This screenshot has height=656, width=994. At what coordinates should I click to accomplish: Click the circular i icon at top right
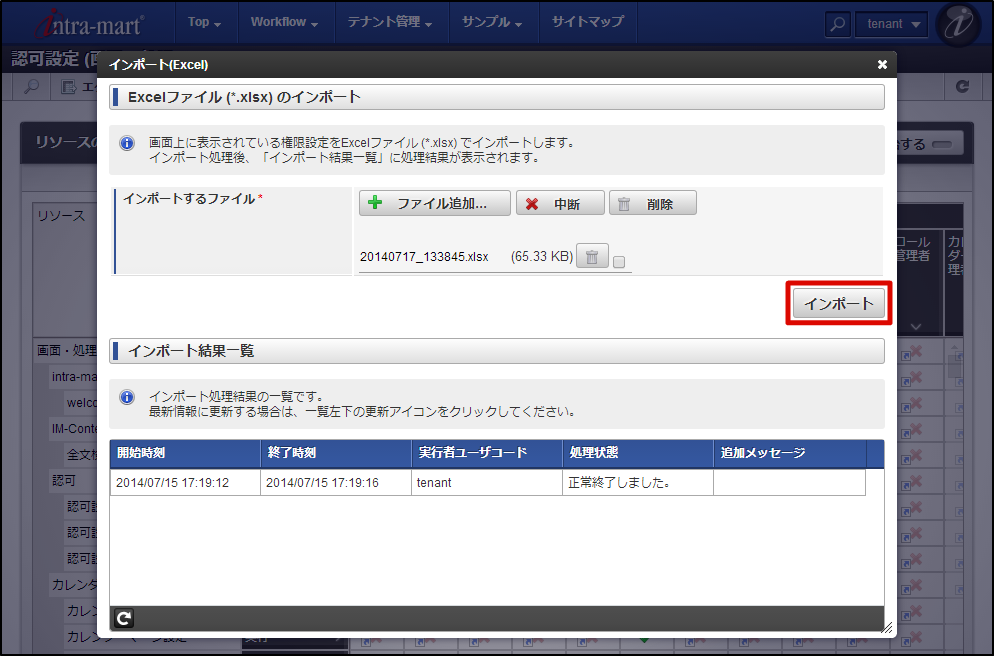pyautogui.click(x=957, y=23)
